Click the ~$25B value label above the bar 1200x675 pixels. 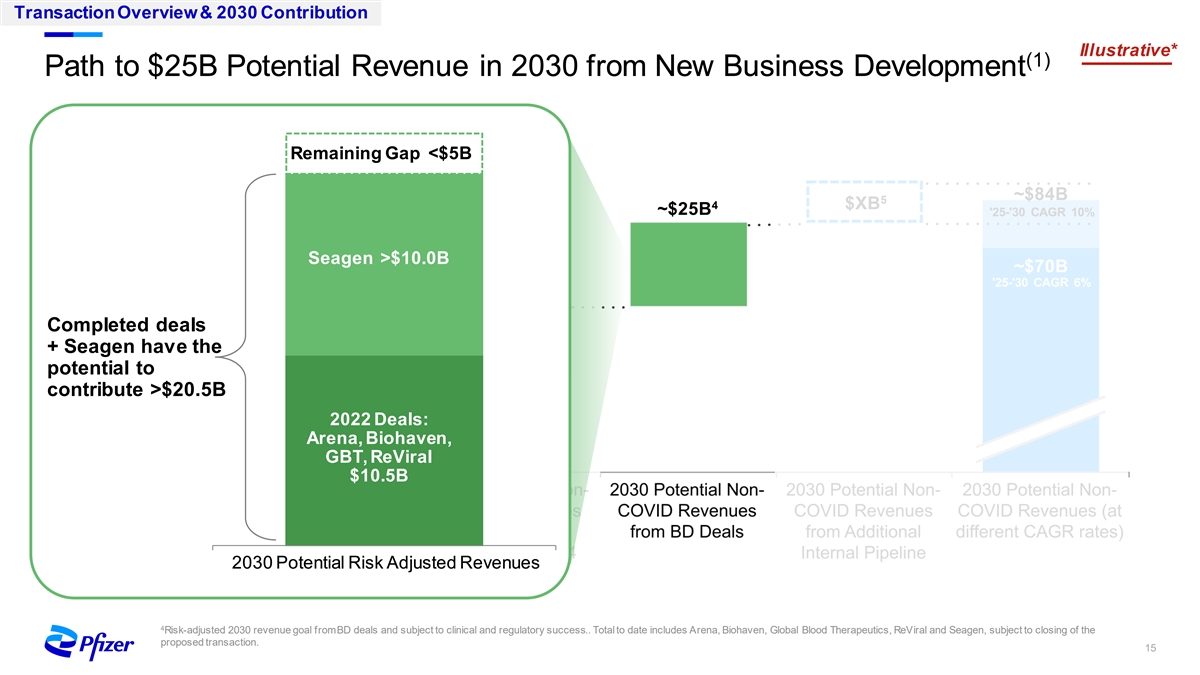click(688, 207)
